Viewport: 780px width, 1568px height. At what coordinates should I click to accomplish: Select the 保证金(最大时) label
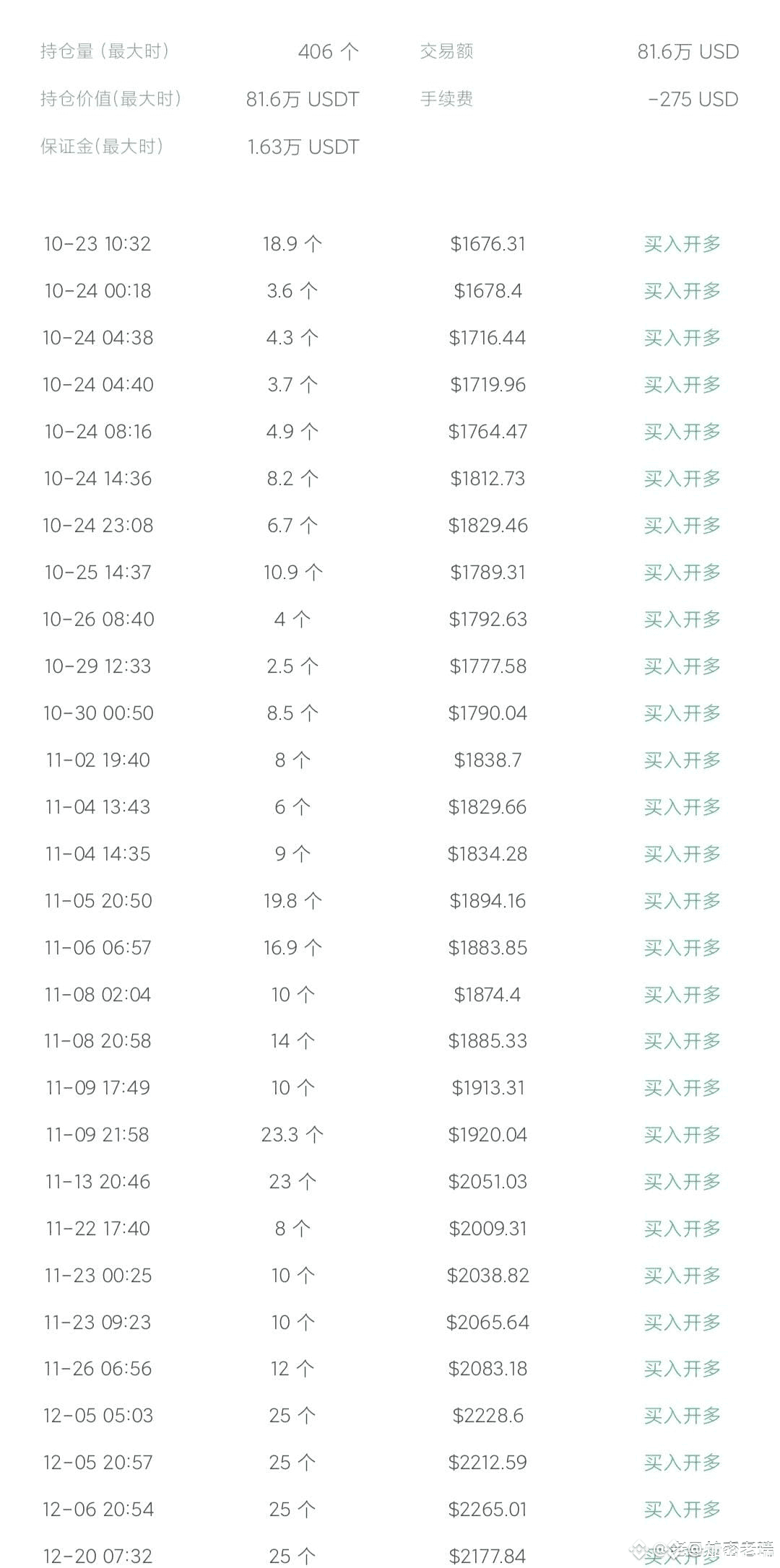point(102,147)
